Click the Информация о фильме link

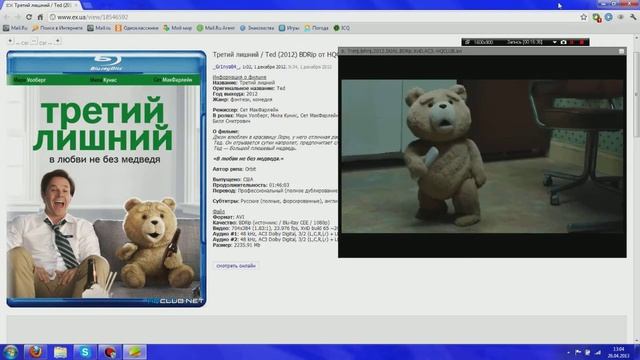tap(240, 77)
